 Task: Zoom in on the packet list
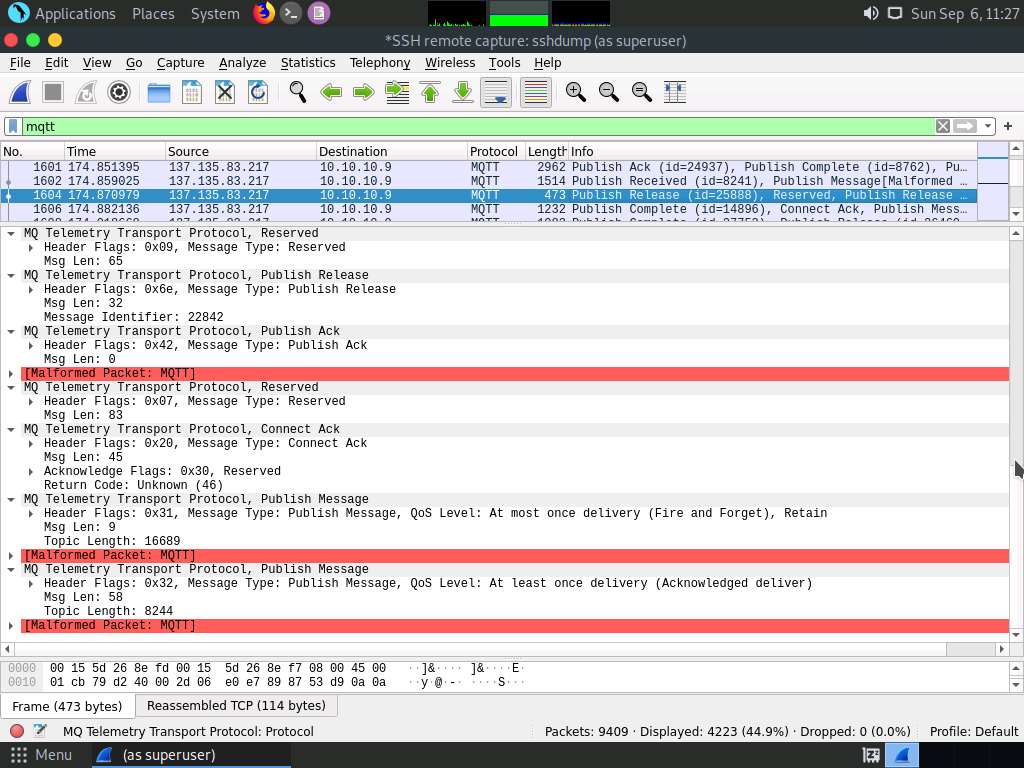pos(575,92)
